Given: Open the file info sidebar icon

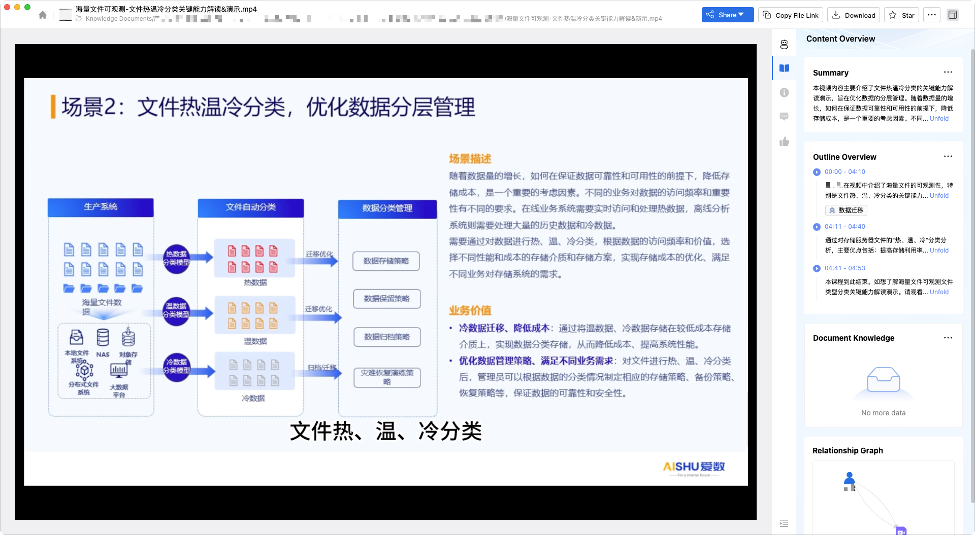Looking at the screenshot, I should pyautogui.click(x=784, y=92).
